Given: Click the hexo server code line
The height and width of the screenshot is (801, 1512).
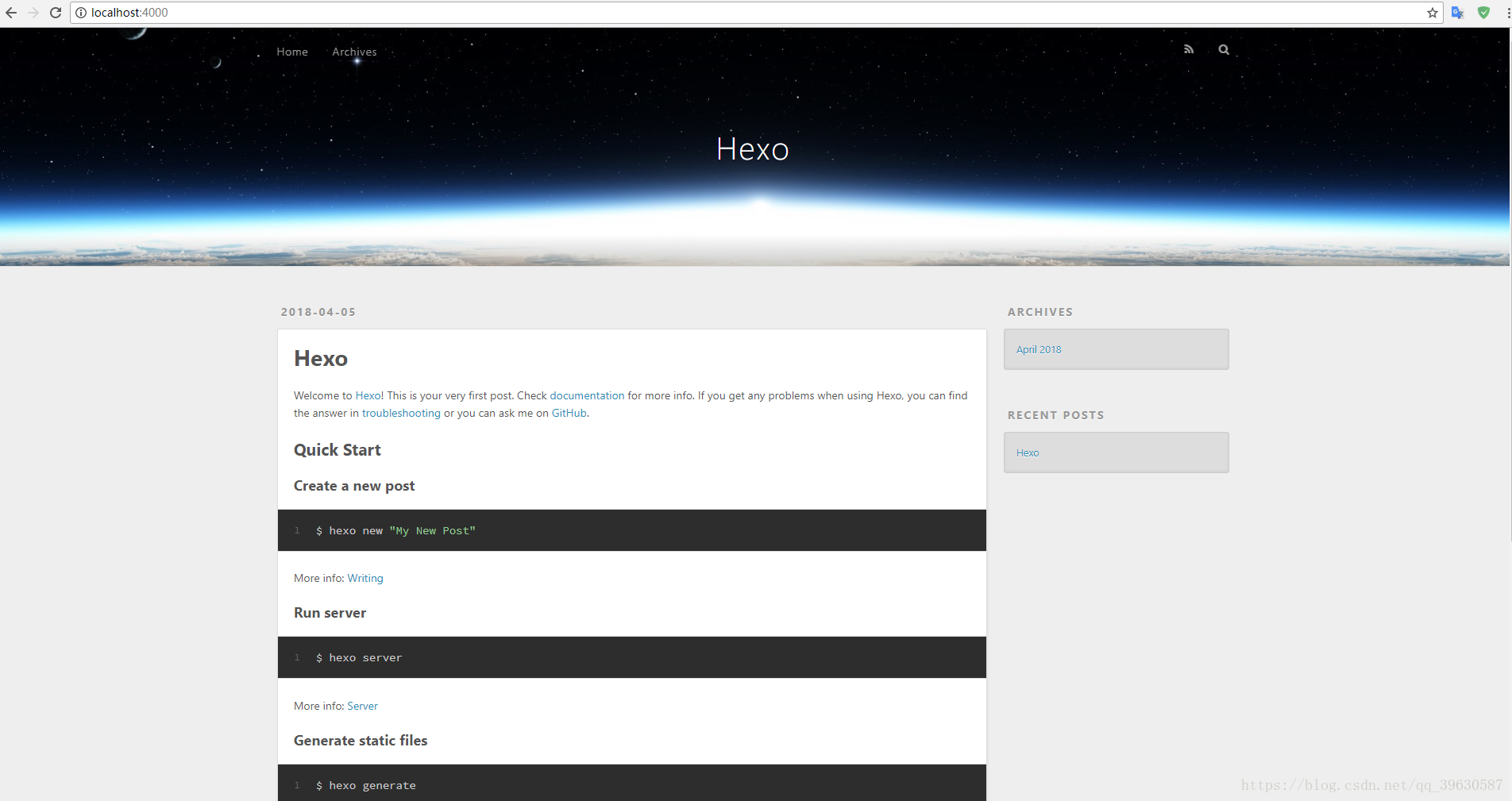Looking at the screenshot, I should [359, 657].
